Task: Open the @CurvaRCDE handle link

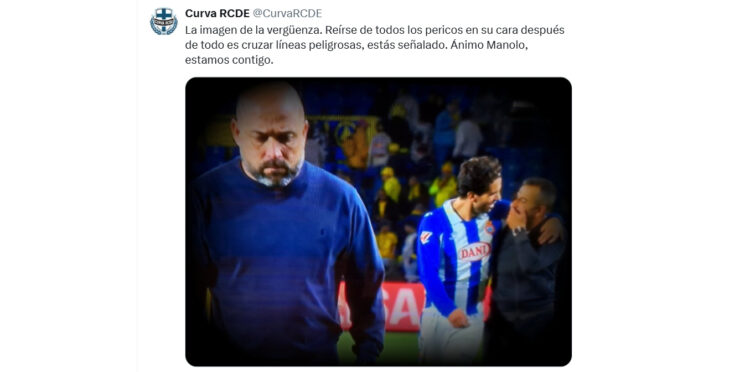Action: (287, 13)
